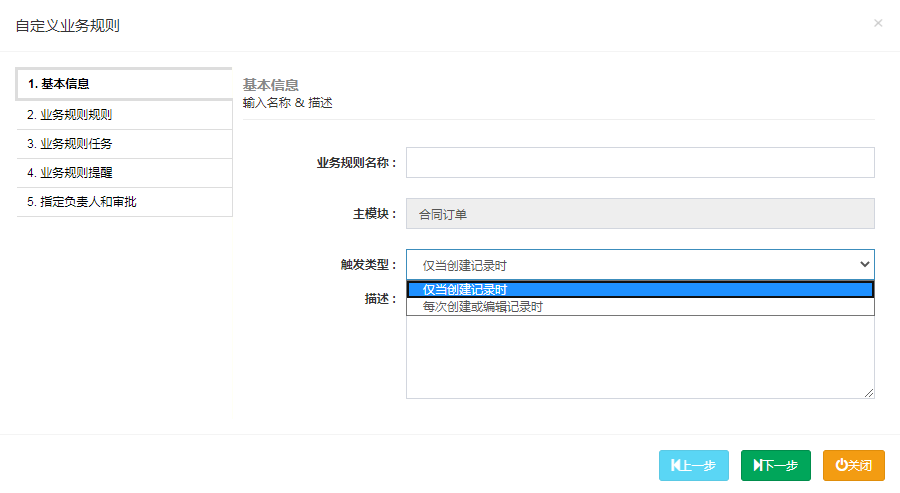Viewport: 900px width, 493px height.
Task: Click the orange 关闭 button text
Action: 860,466
